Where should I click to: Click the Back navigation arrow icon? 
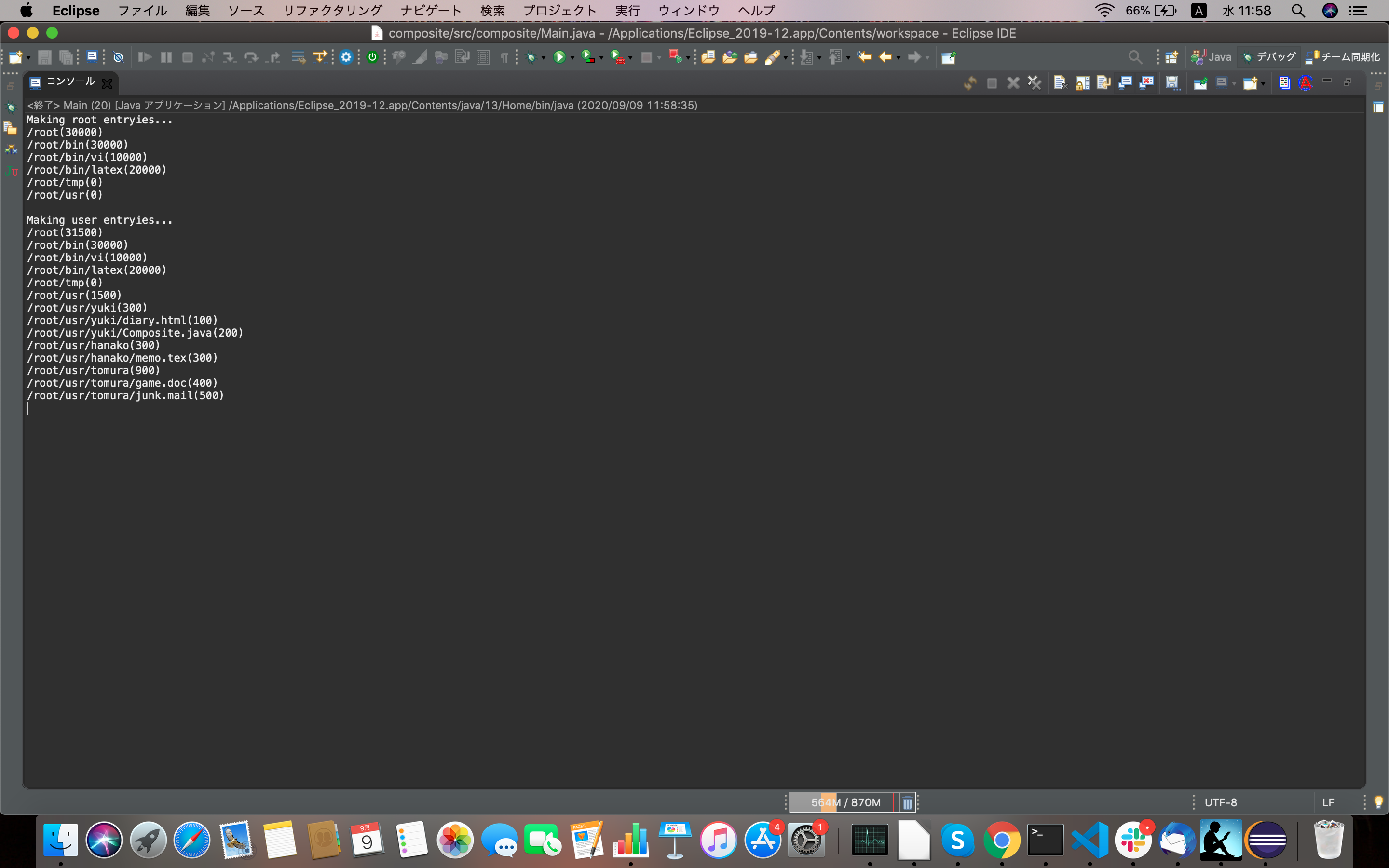tap(885, 57)
